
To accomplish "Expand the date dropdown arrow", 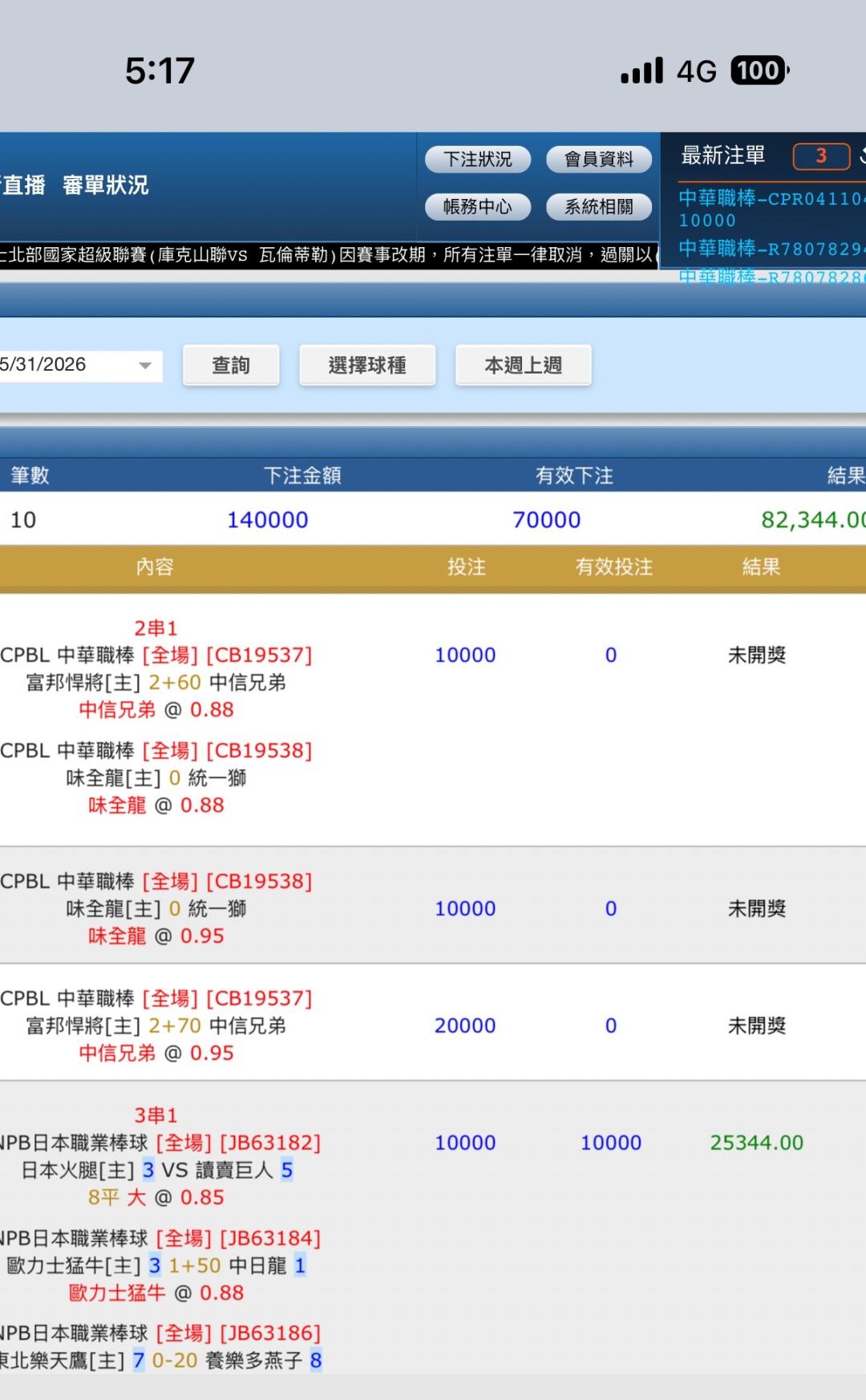I will pos(145,365).
